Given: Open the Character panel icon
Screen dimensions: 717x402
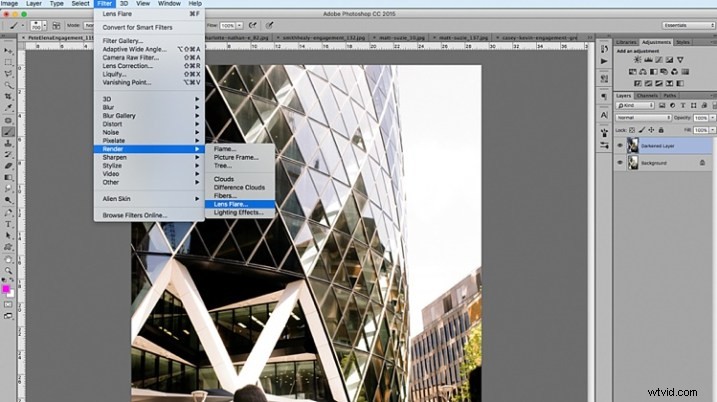Looking at the screenshot, I should pyautogui.click(x=604, y=115).
